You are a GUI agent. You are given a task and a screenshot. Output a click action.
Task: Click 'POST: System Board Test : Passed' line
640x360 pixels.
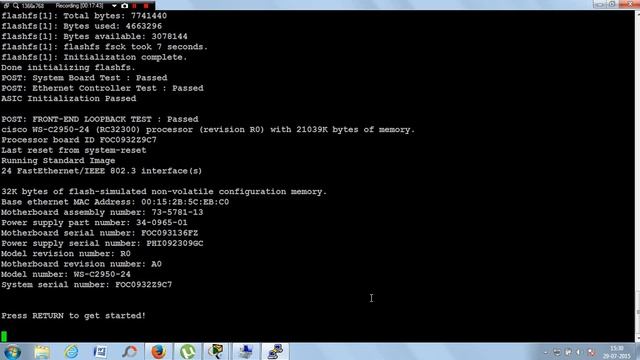[84, 78]
